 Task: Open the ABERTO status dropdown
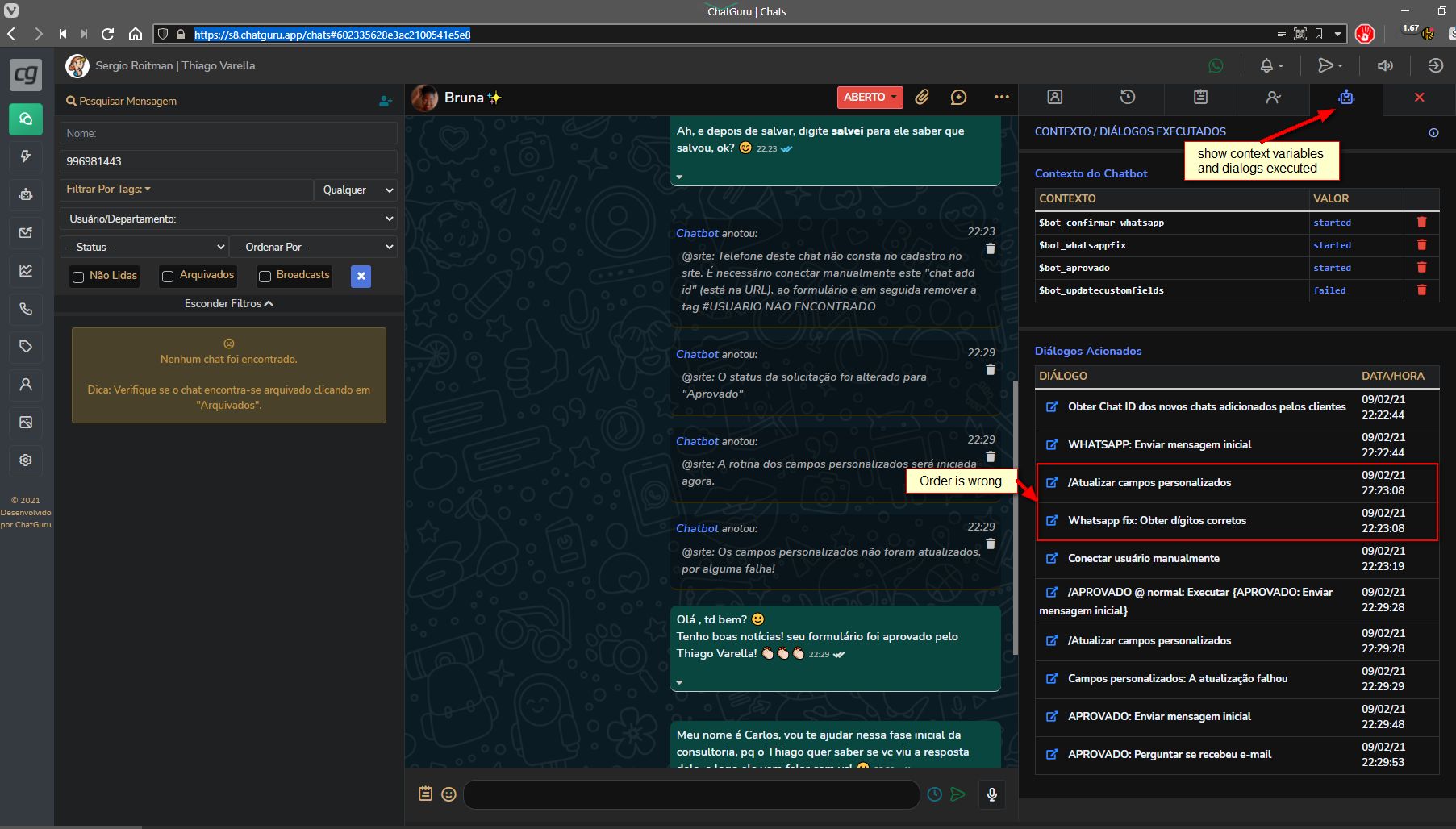click(x=869, y=97)
